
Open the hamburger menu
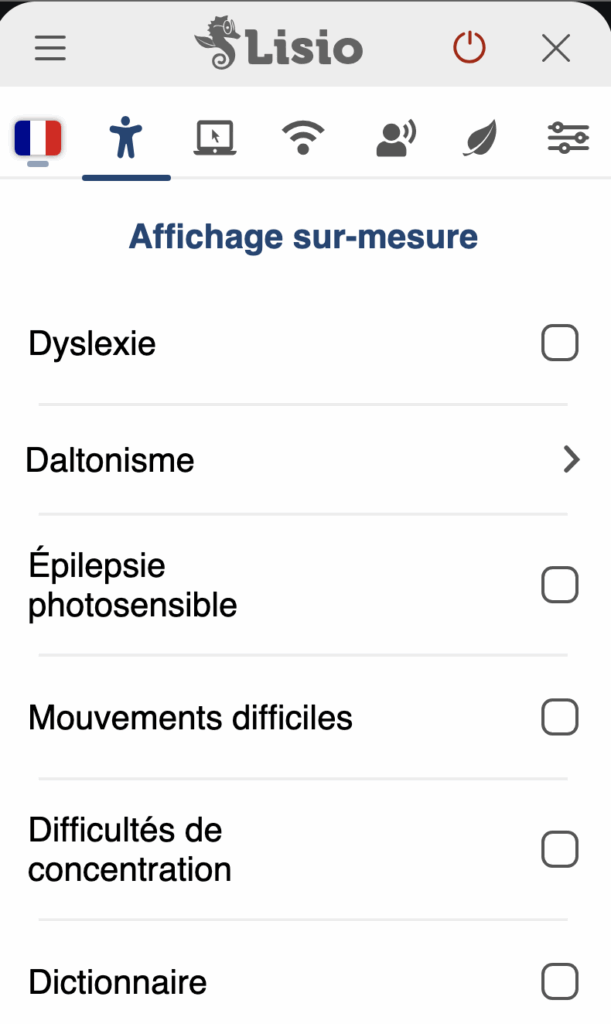click(x=49, y=47)
